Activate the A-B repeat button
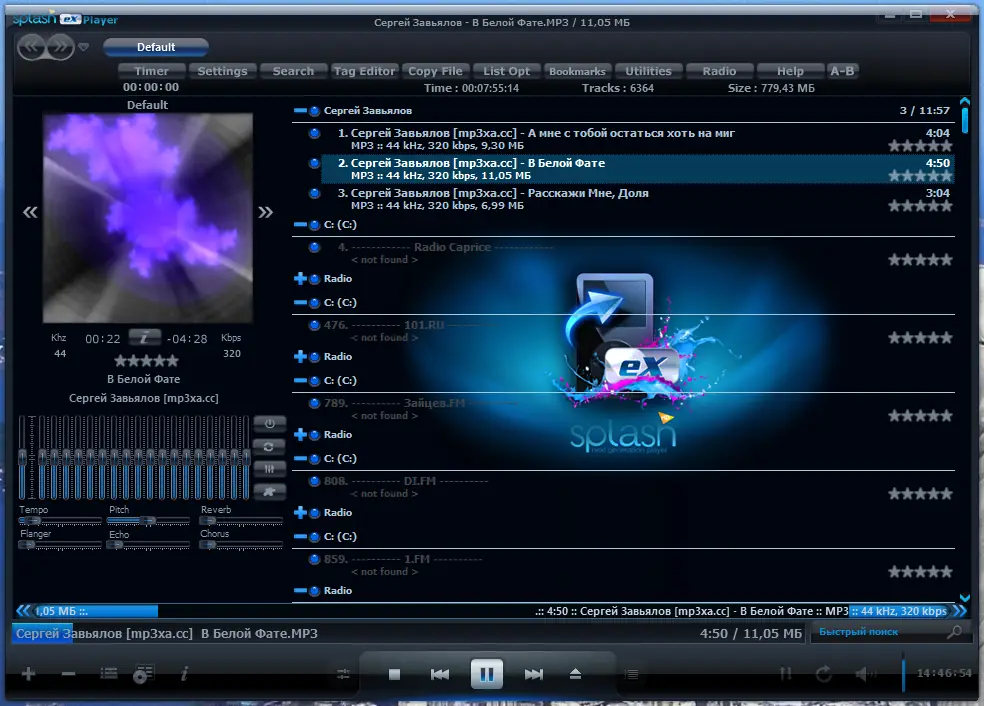The height and width of the screenshot is (706, 984). (x=842, y=71)
